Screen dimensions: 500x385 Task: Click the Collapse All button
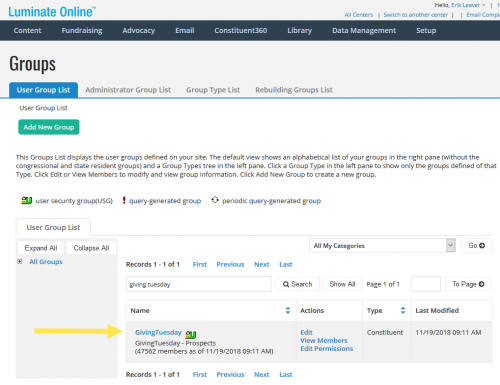click(91, 248)
